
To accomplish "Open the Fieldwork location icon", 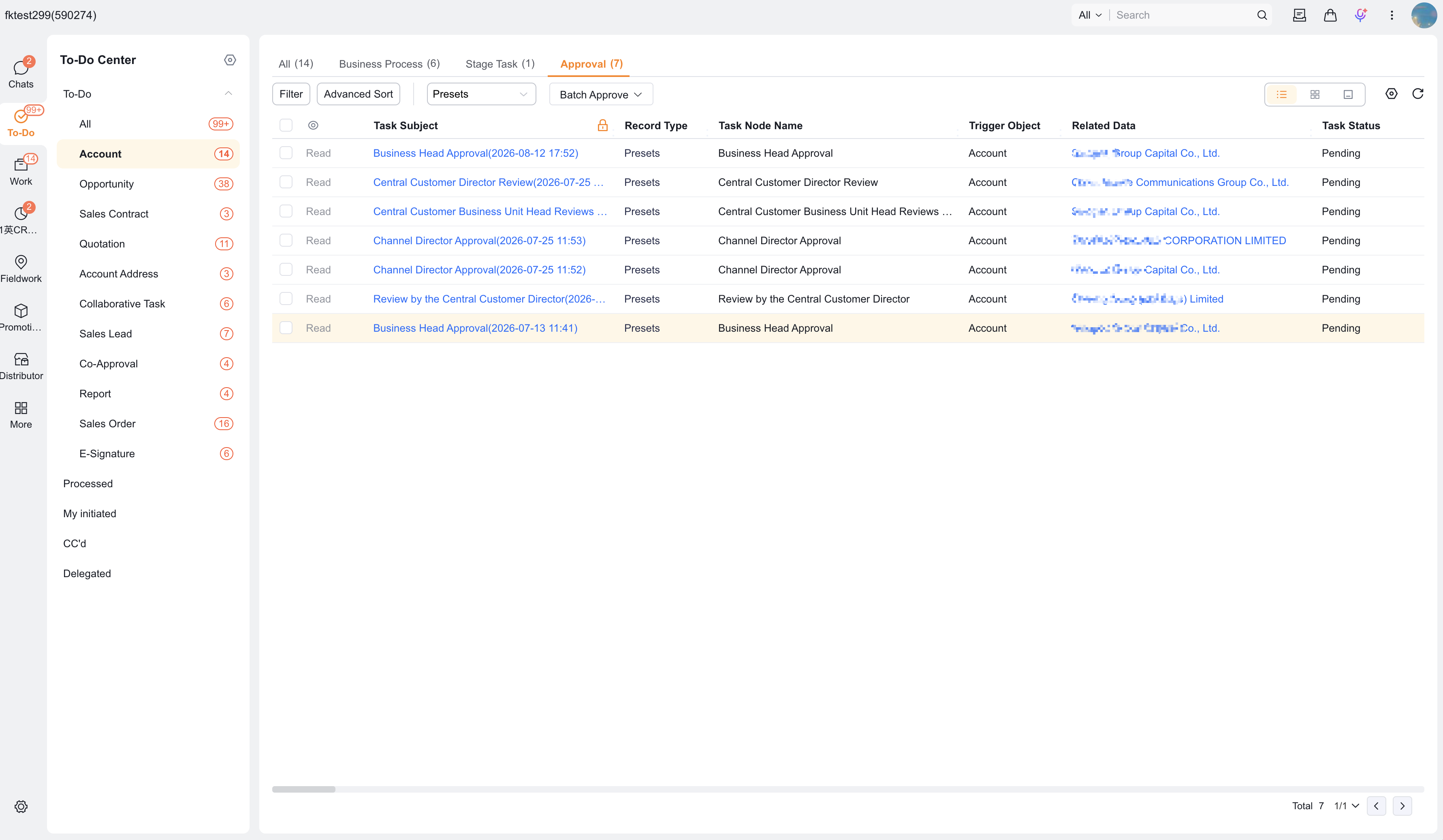I will click(21, 269).
